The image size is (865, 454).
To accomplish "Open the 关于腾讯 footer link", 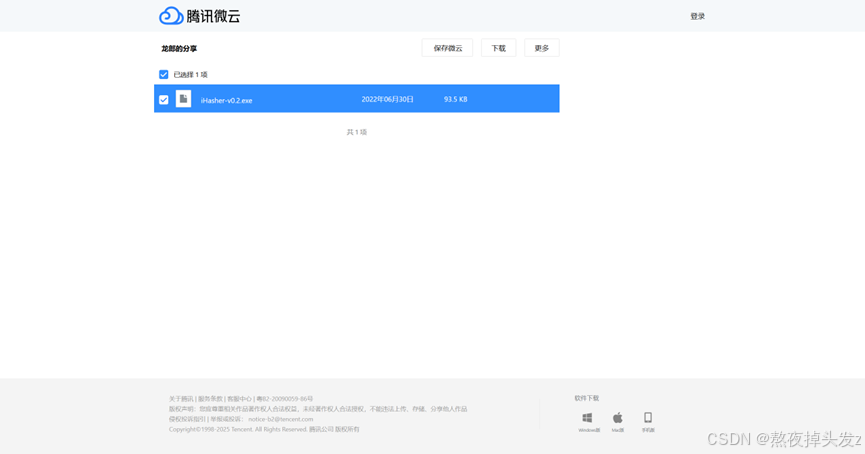I will coord(181,399).
